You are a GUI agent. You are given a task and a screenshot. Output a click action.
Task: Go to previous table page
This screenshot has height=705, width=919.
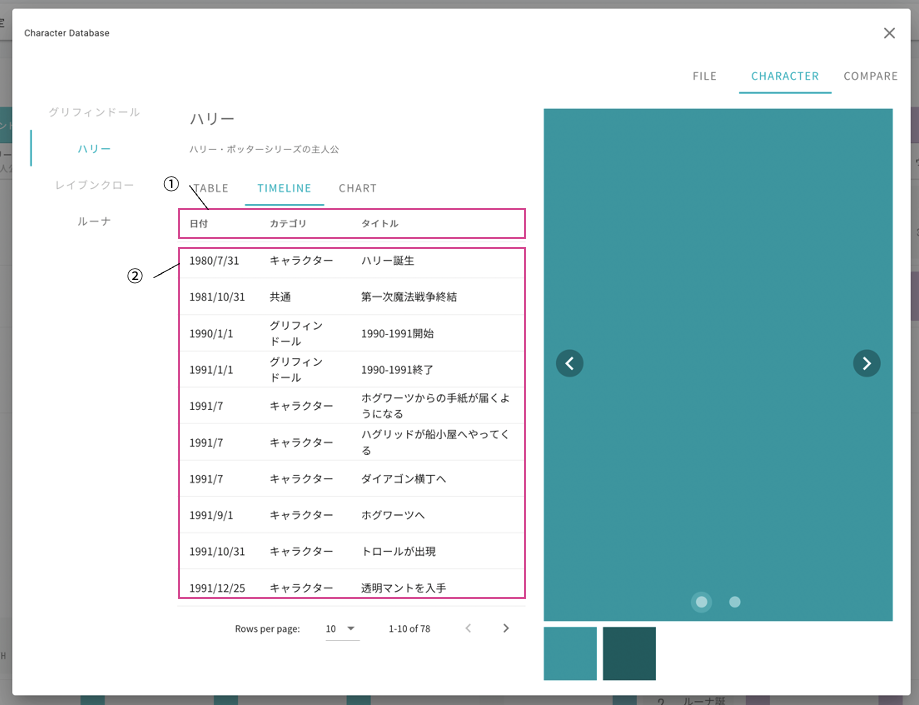coord(468,628)
